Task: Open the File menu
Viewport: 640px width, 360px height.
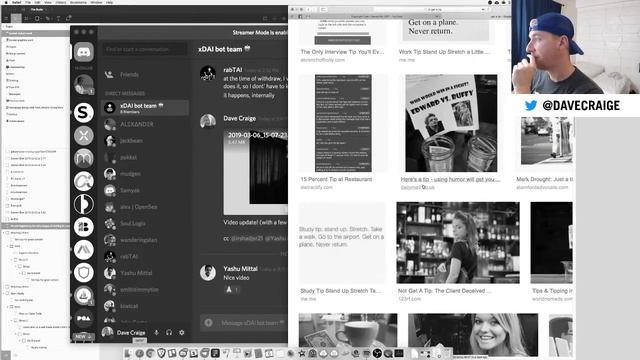Action: tap(28, 2)
